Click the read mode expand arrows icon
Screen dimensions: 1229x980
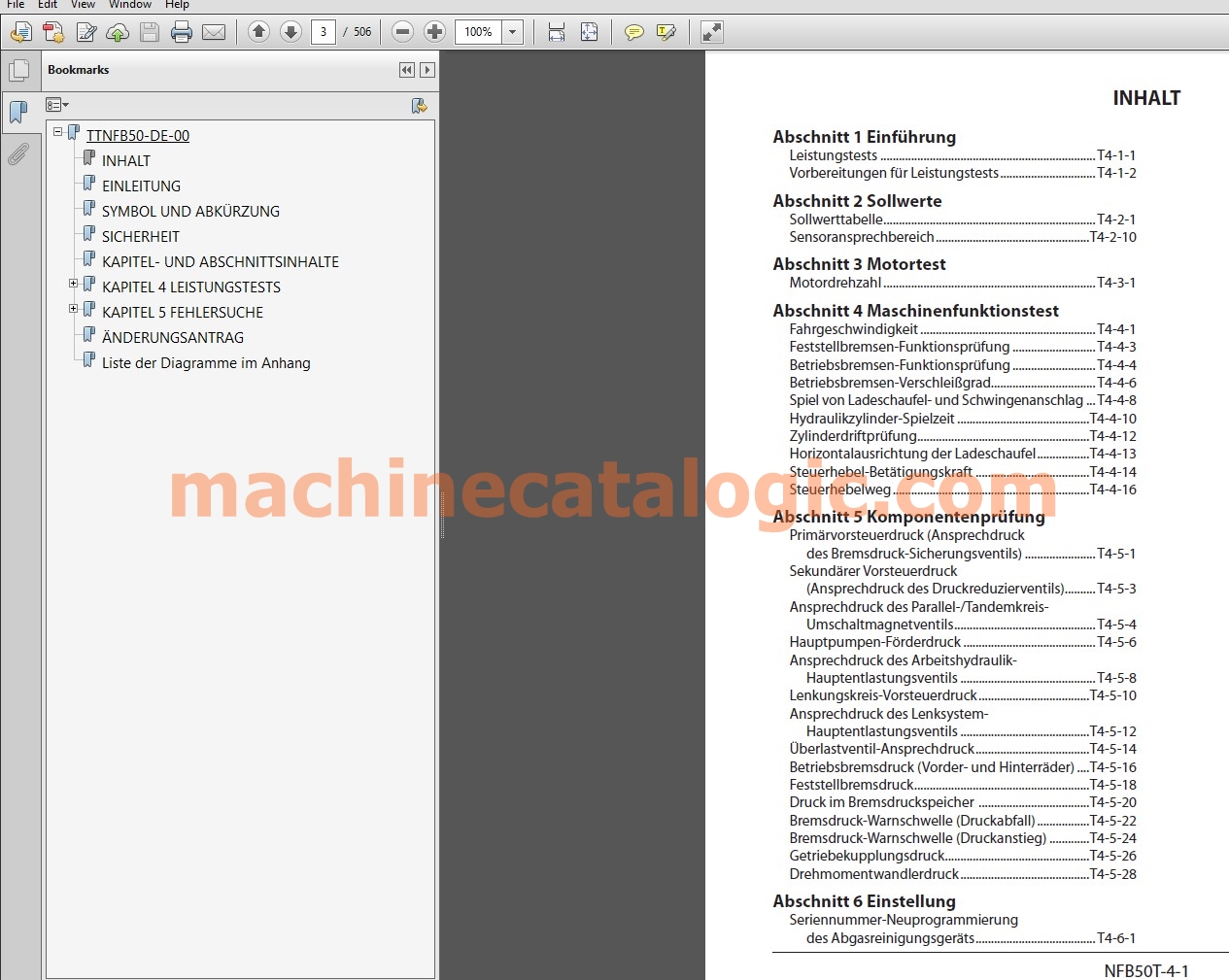(712, 32)
